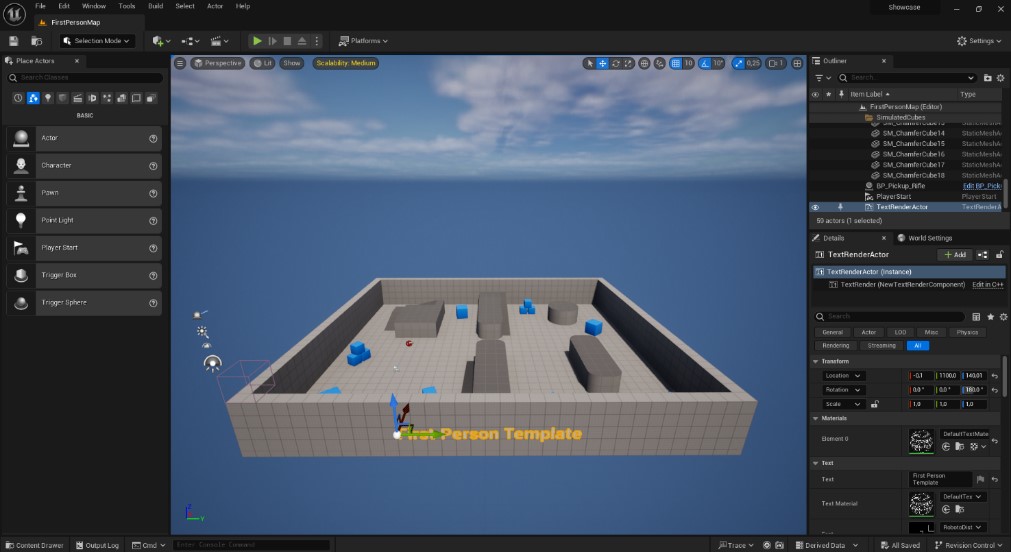Open the quick add actor menu
The height and width of the screenshot is (552, 1011).
pos(161,41)
